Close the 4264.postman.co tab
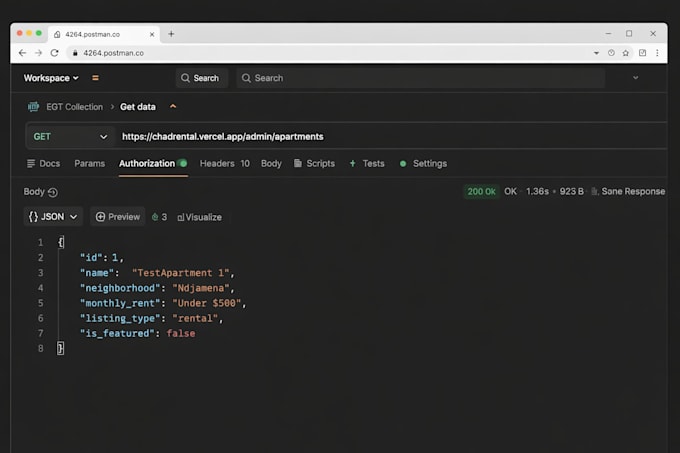680x453 pixels. coord(152,34)
